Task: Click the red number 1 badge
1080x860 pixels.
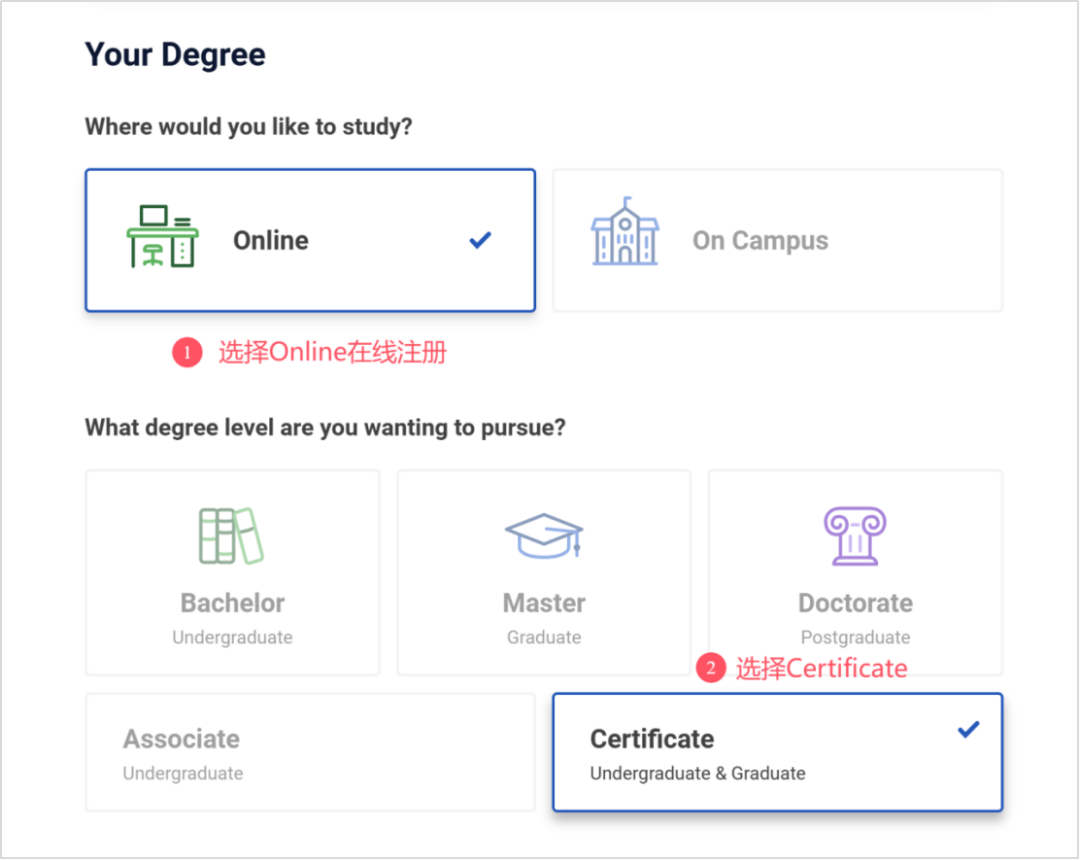Action: pyautogui.click(x=187, y=353)
